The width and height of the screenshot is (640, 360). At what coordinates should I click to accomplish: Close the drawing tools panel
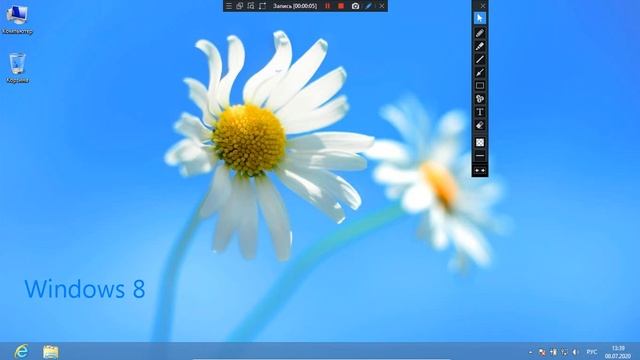[482, 6]
